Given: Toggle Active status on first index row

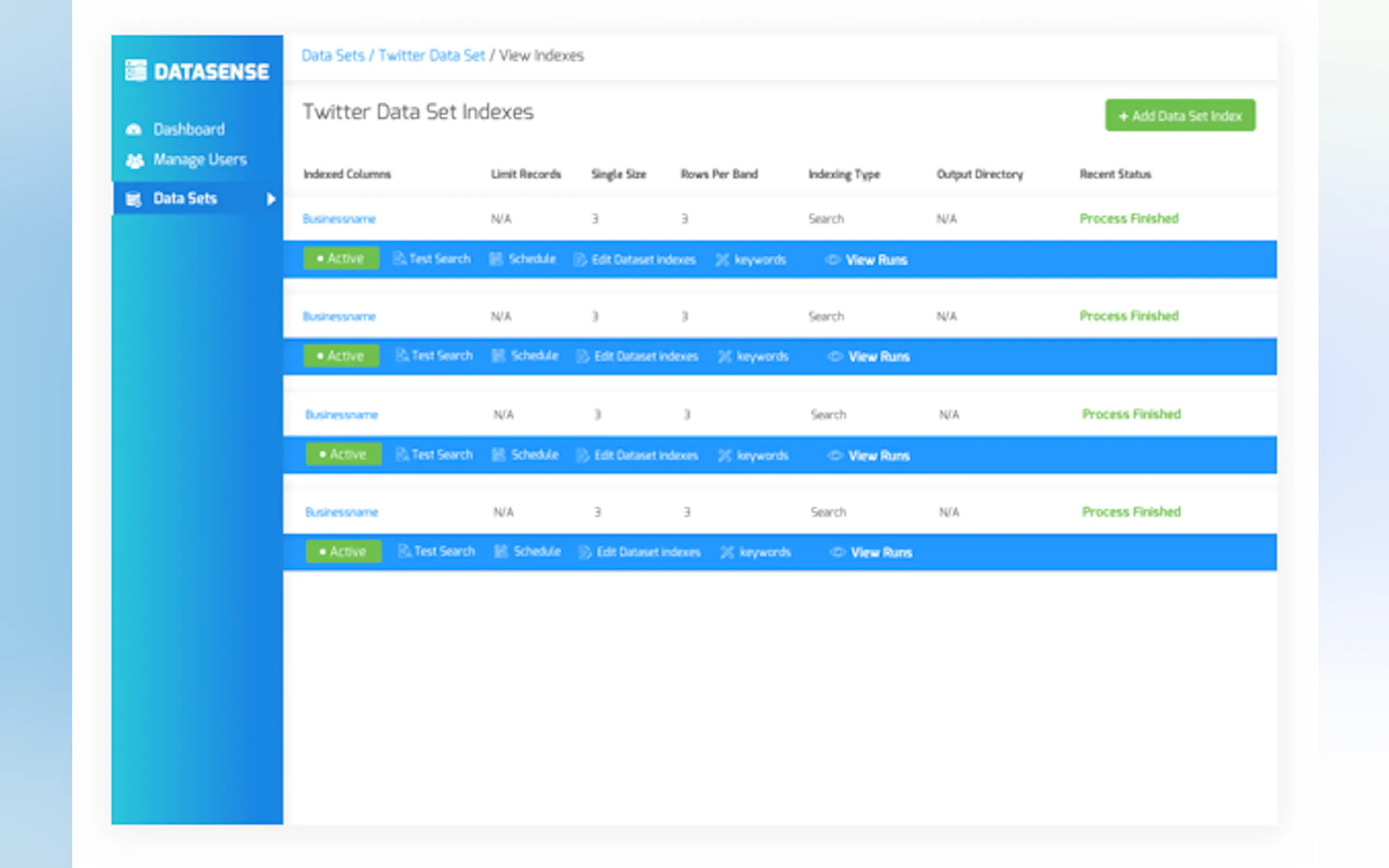Looking at the screenshot, I should tap(341, 259).
